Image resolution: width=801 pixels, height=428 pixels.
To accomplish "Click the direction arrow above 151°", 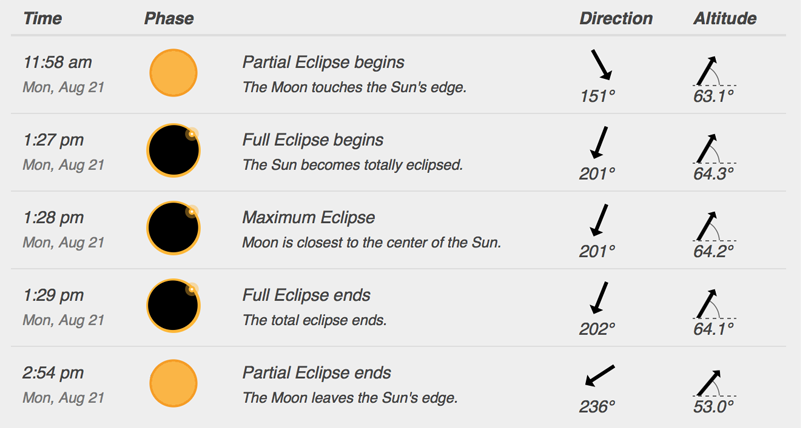I will pyautogui.click(x=601, y=65).
